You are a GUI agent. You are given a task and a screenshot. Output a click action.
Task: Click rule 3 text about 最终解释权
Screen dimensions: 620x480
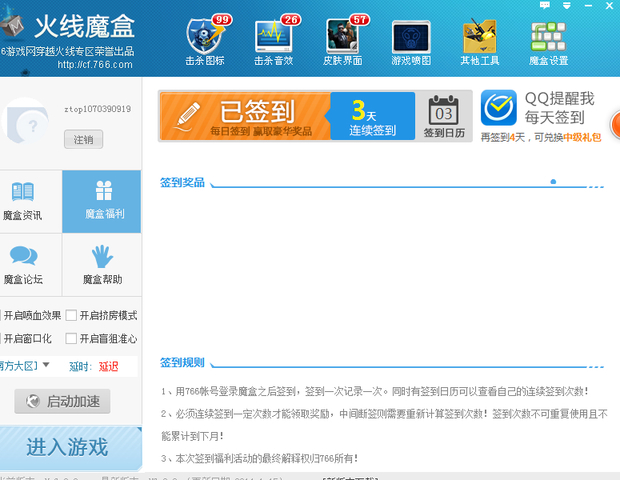tap(259, 458)
